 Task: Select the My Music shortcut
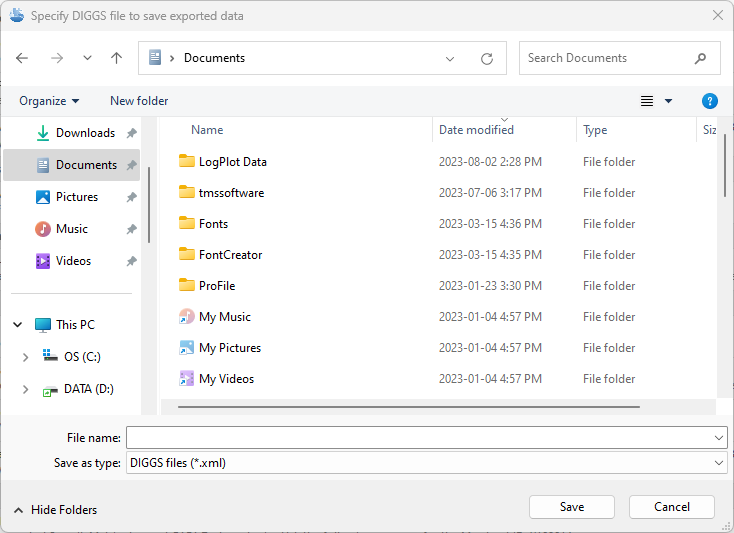(224, 317)
